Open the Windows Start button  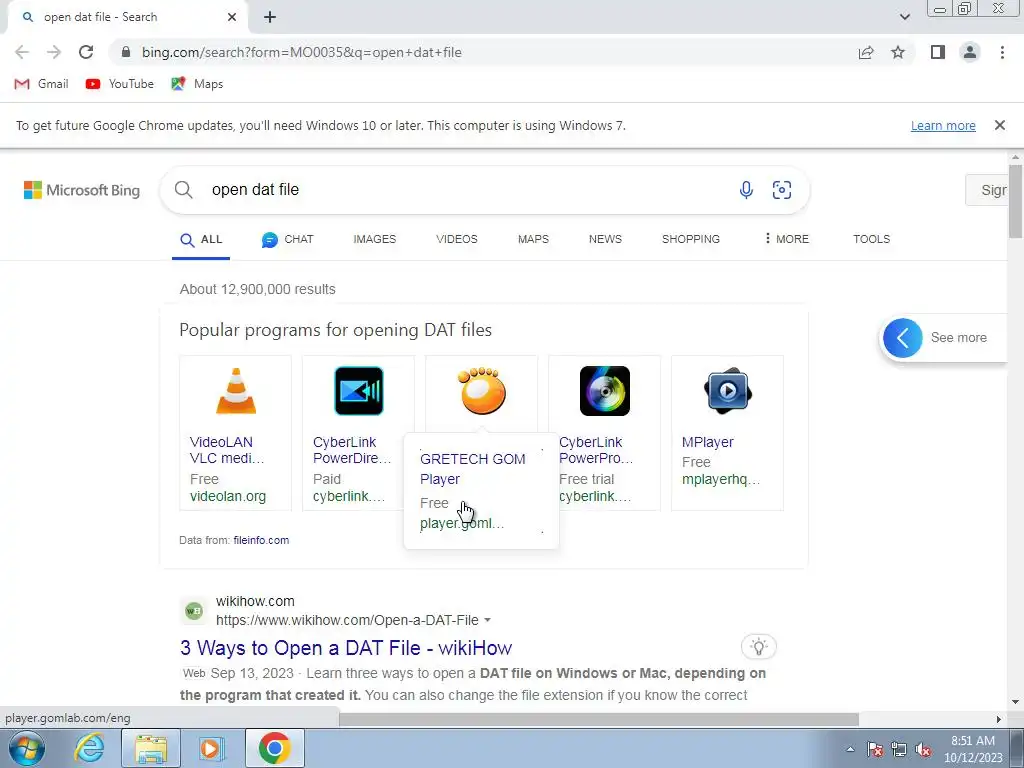25,748
